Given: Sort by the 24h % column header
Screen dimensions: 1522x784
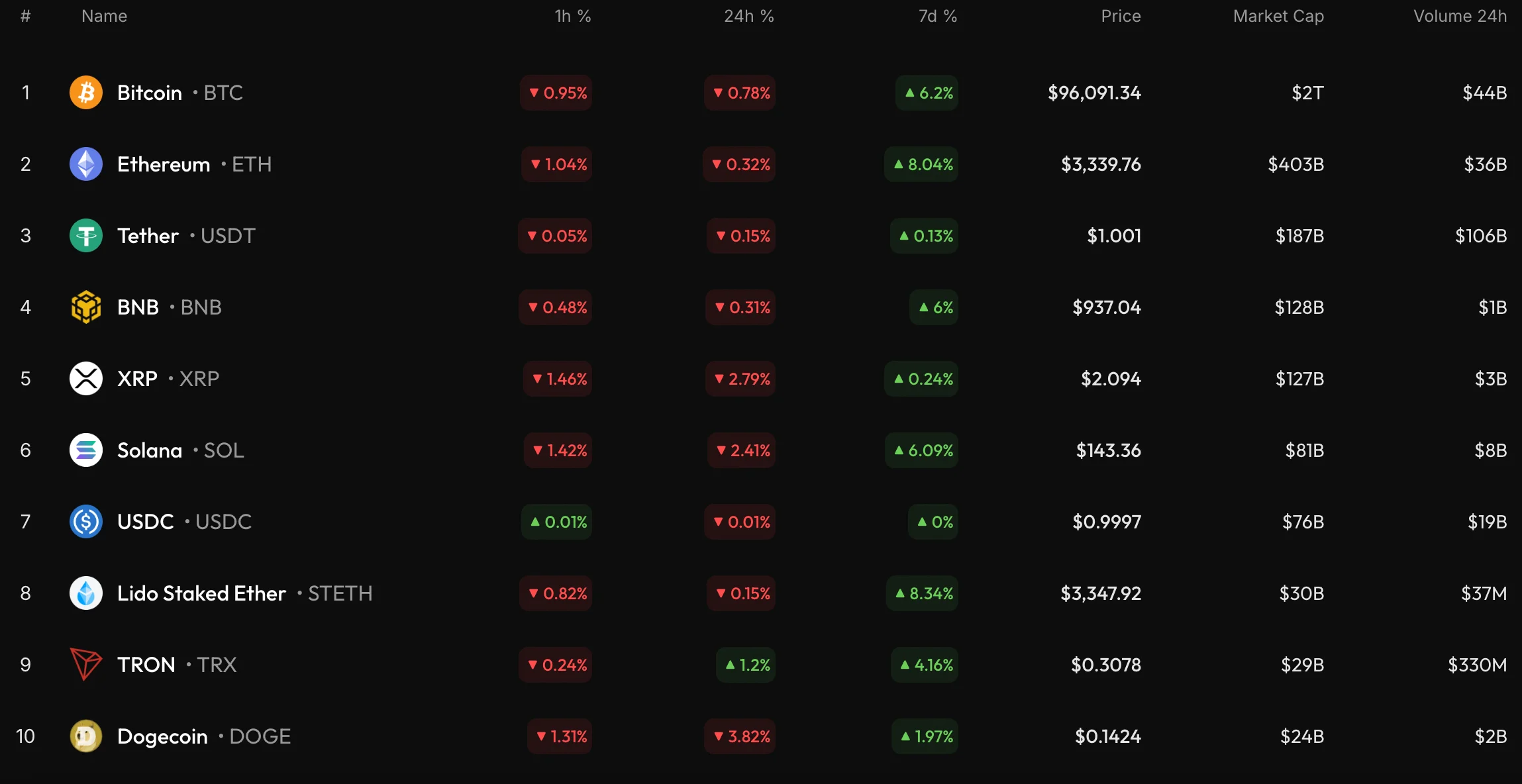Looking at the screenshot, I should click(x=748, y=17).
